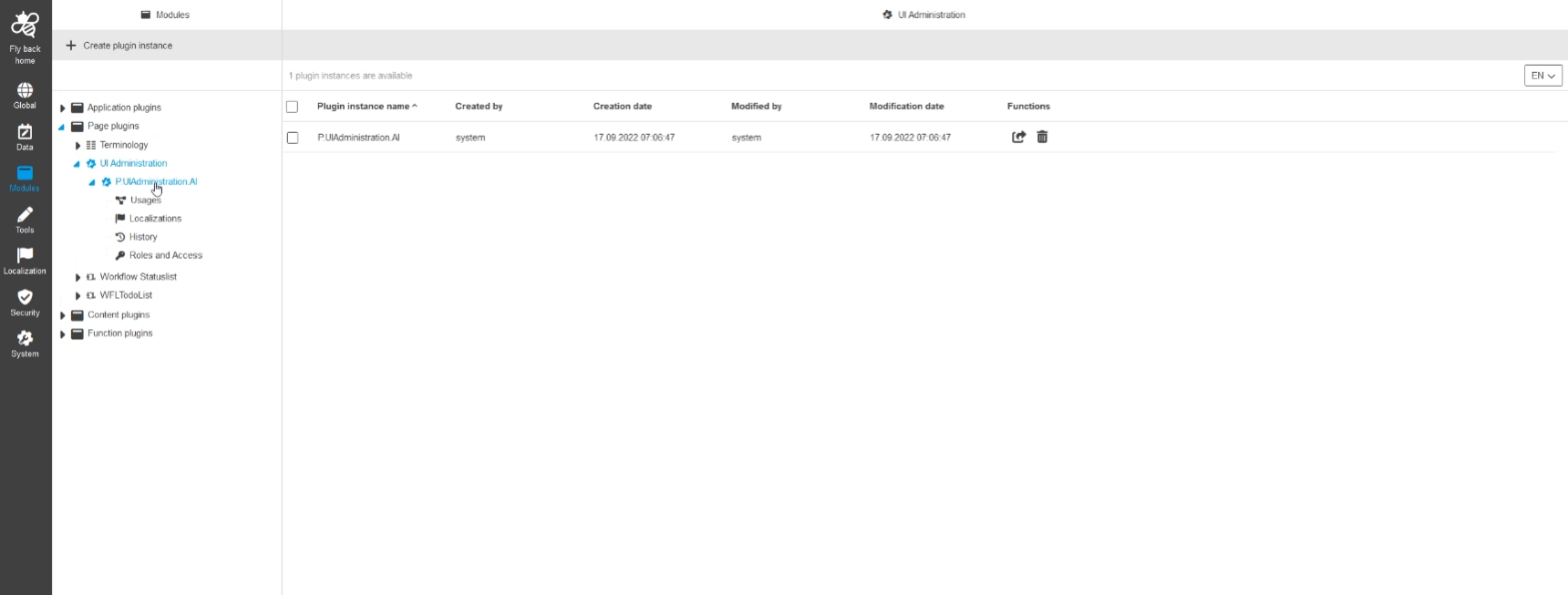Image resolution: width=1568 pixels, height=595 pixels.
Task: Select Usages in the tree
Action: [x=146, y=200]
